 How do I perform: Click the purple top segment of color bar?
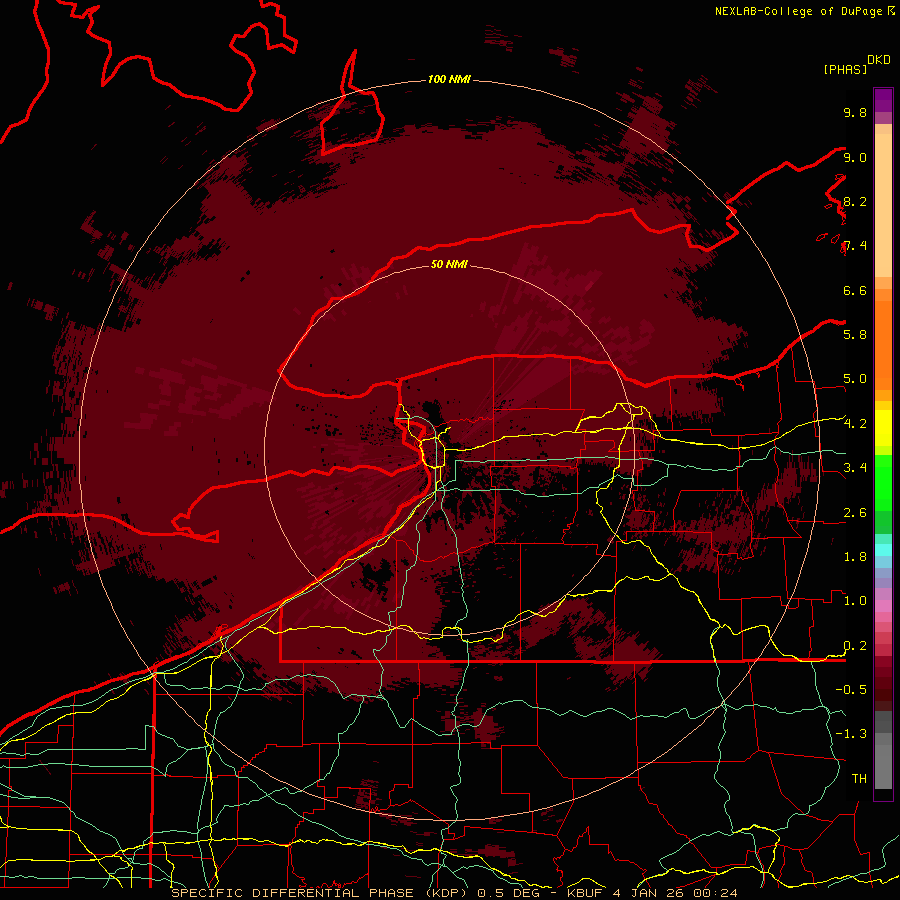(883, 100)
